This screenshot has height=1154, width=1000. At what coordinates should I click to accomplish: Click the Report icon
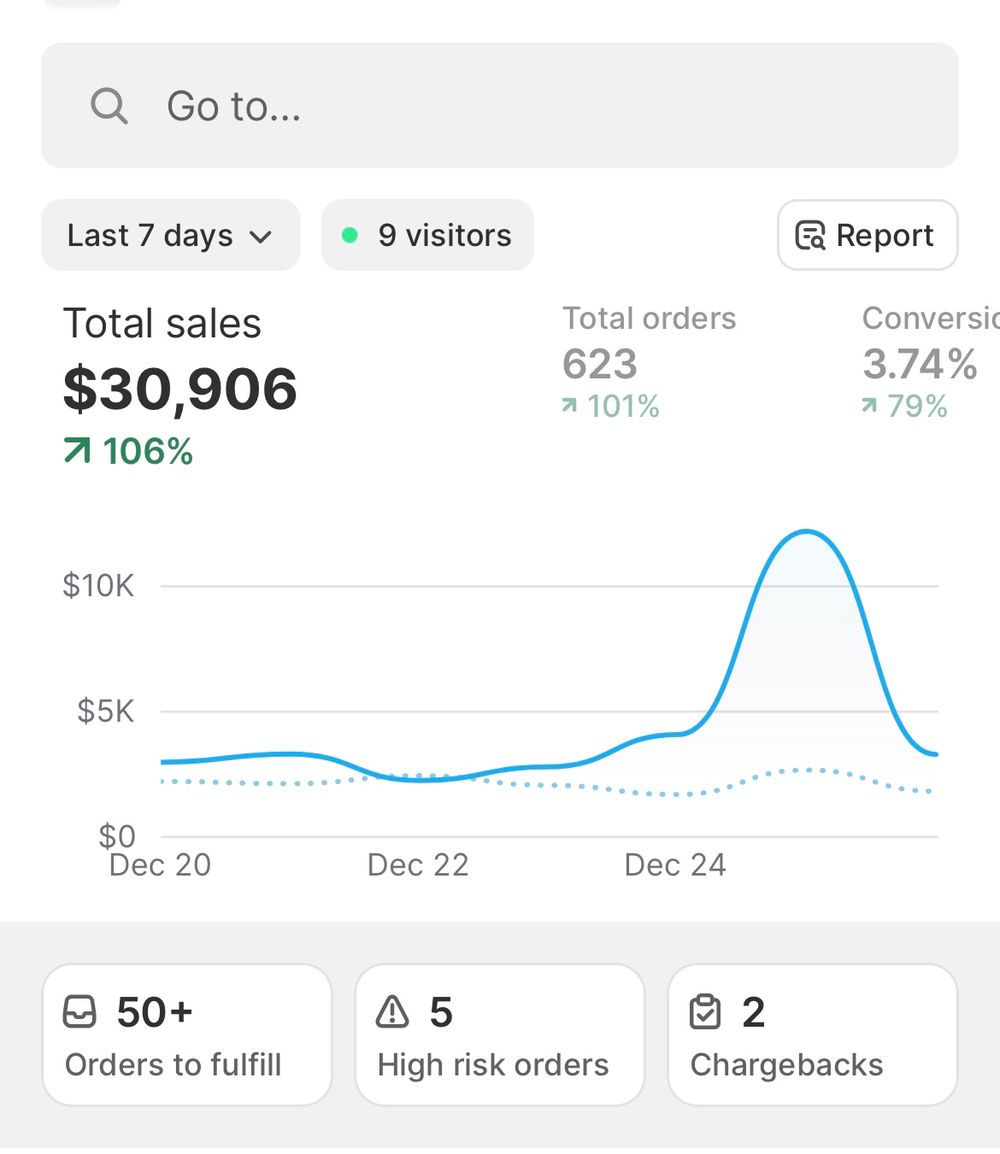[810, 236]
